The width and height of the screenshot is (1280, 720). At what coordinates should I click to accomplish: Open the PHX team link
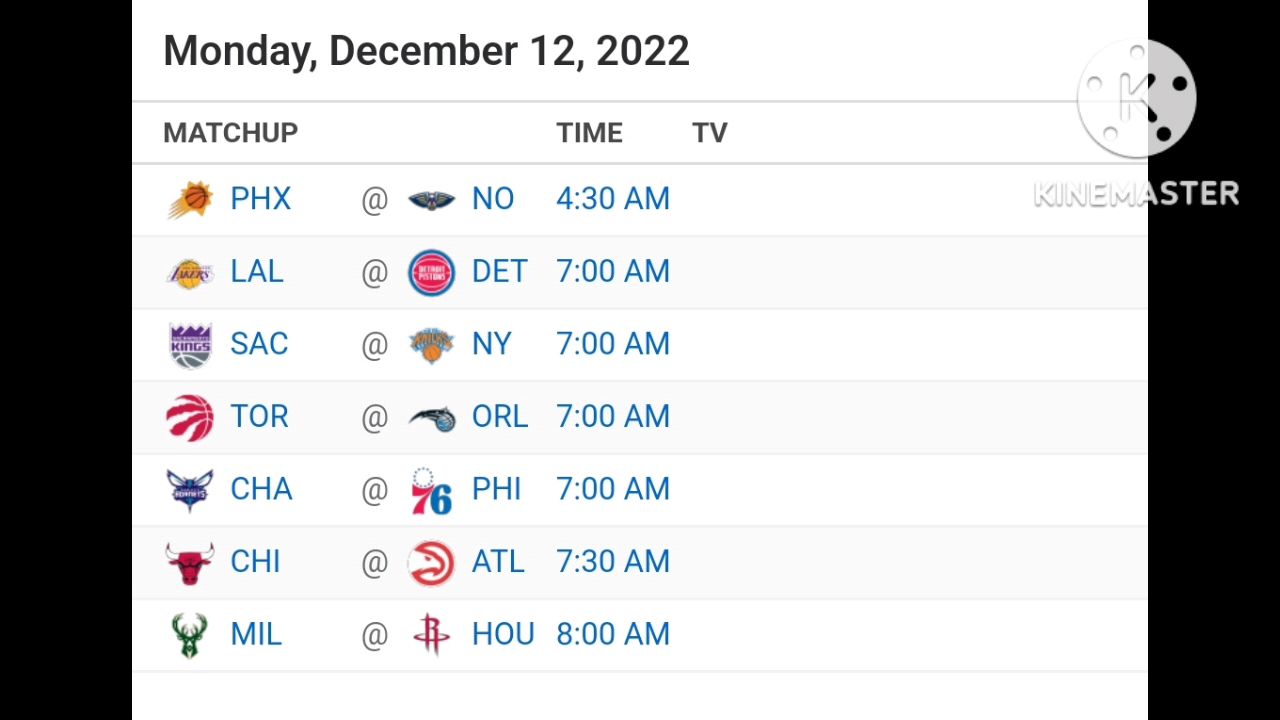pyautogui.click(x=261, y=199)
